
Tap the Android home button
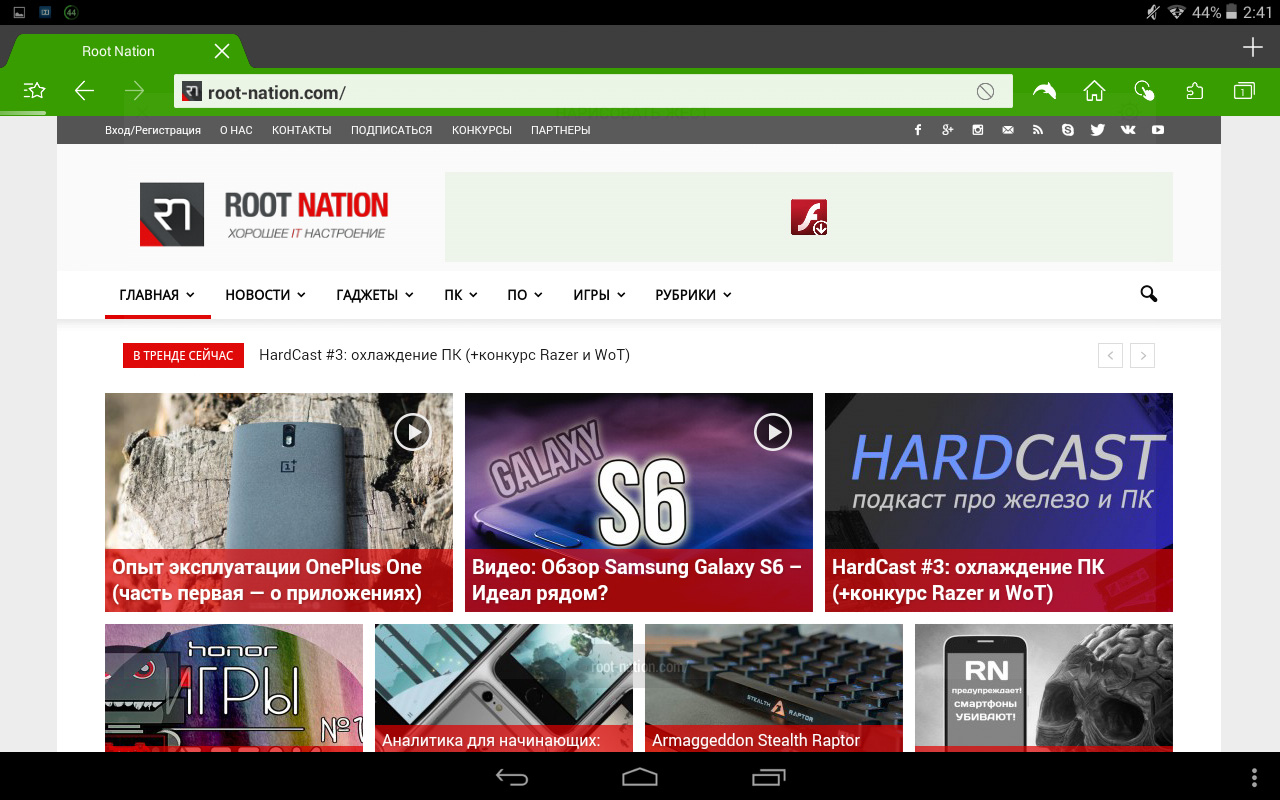(640, 777)
